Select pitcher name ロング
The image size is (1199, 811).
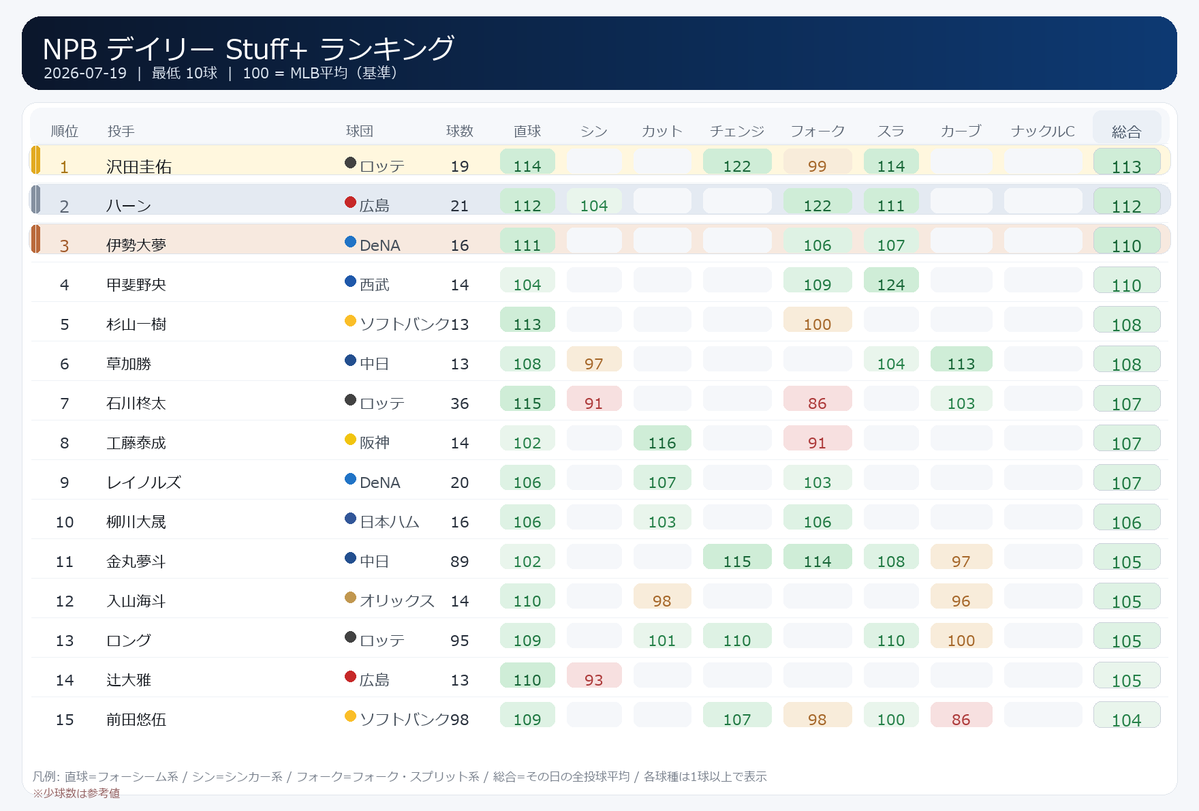128,641
